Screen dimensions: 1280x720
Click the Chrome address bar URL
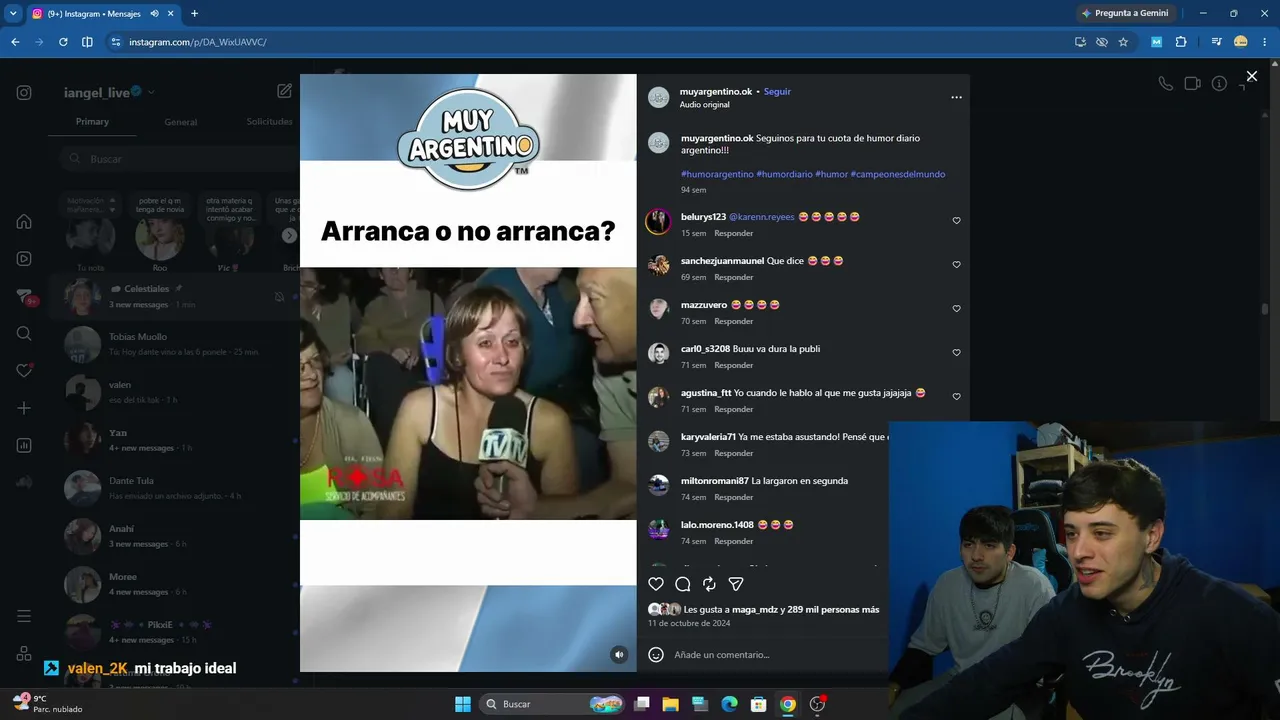pyautogui.click(x=198, y=42)
